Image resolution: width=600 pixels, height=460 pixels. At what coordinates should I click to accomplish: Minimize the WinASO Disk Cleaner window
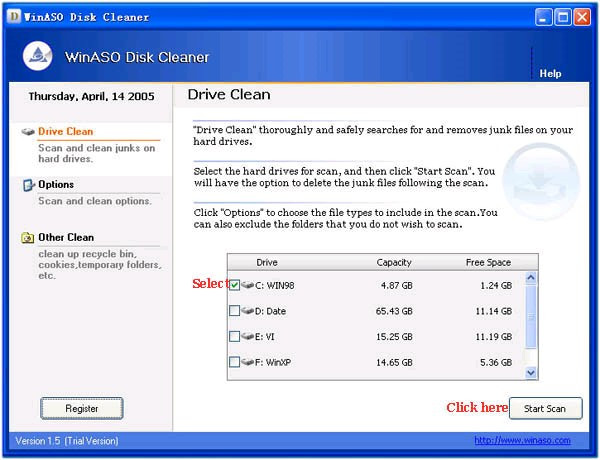coord(543,17)
